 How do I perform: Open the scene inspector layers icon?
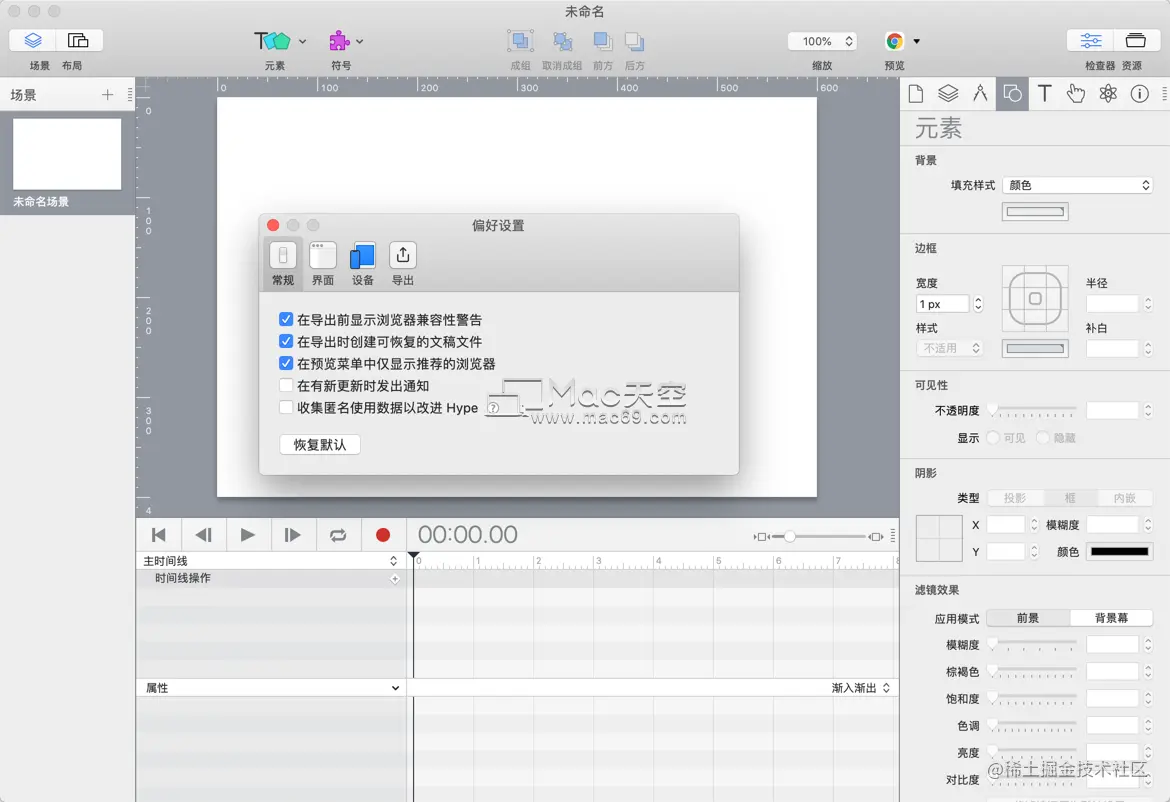[x=948, y=93]
